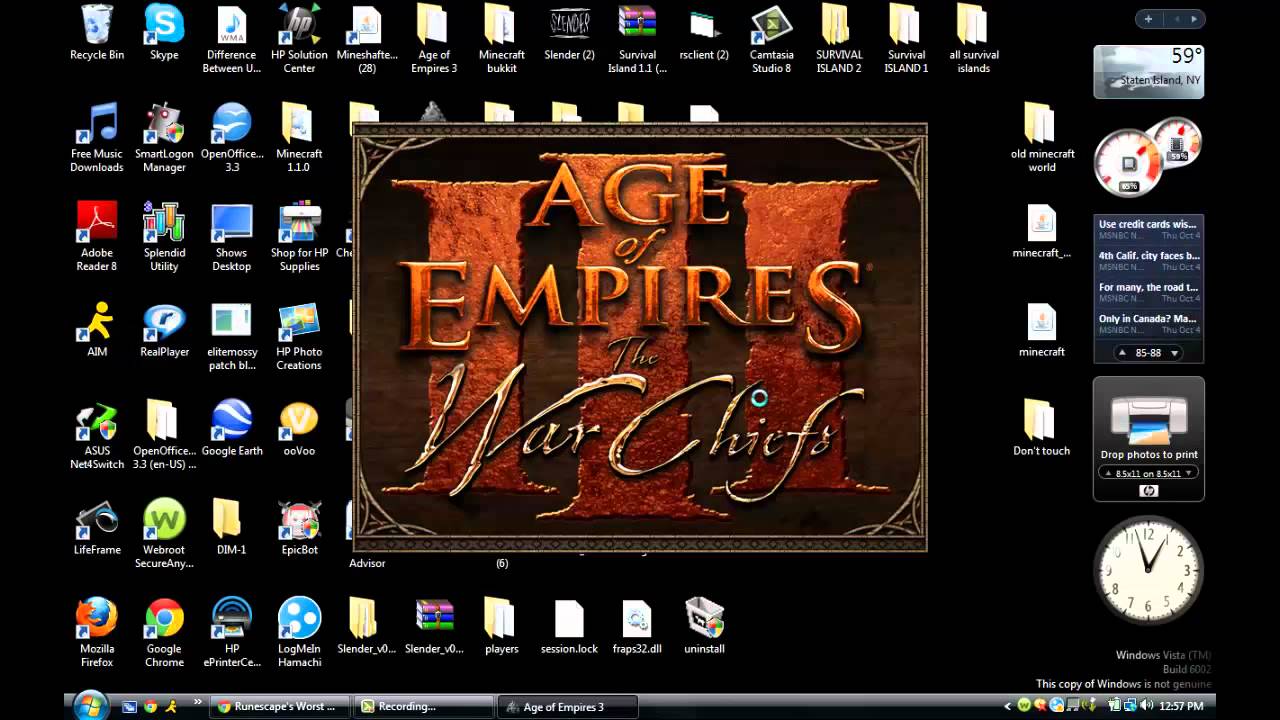Image resolution: width=1280 pixels, height=720 pixels.
Task: Launch the AIM shortcut
Action: [97, 330]
